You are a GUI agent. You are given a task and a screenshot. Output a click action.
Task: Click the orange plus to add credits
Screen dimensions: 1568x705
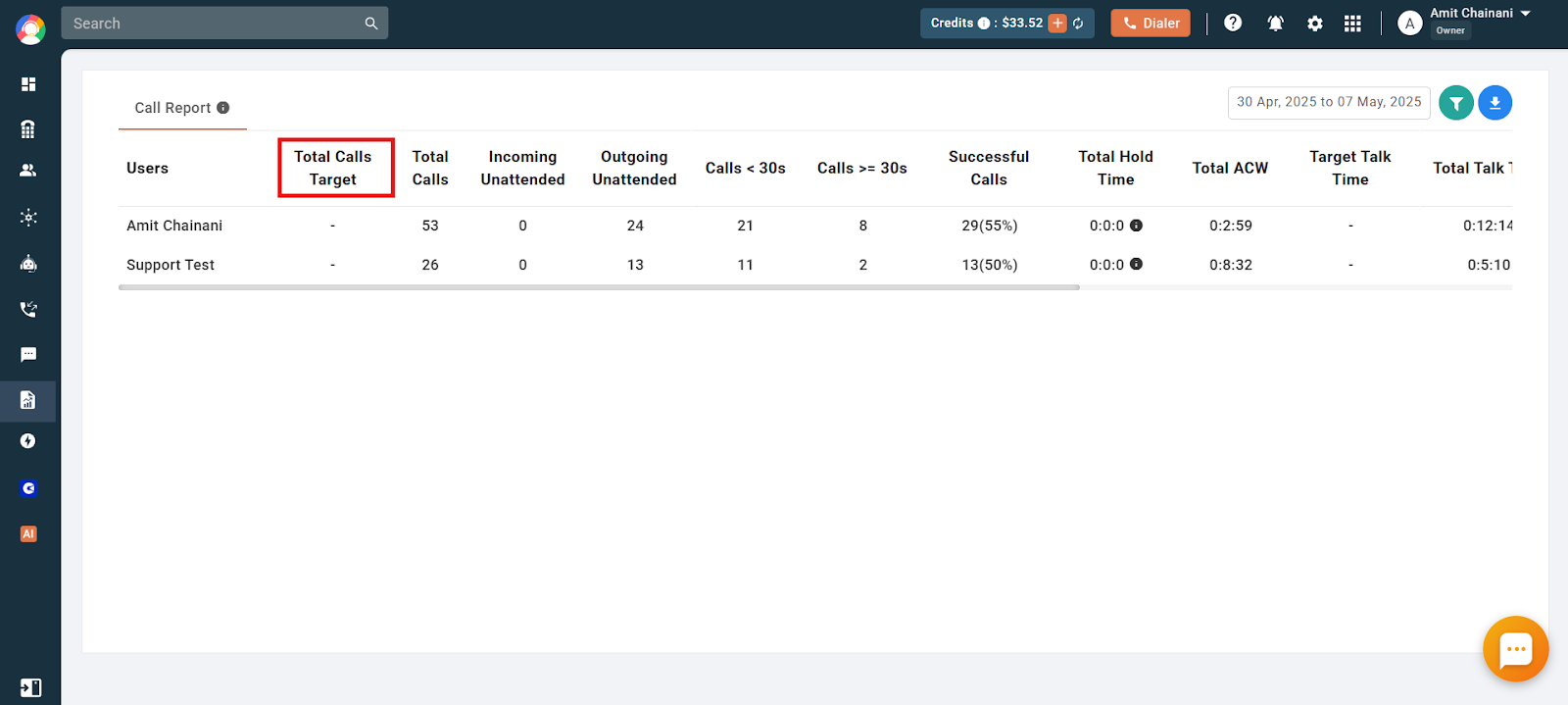[1057, 24]
